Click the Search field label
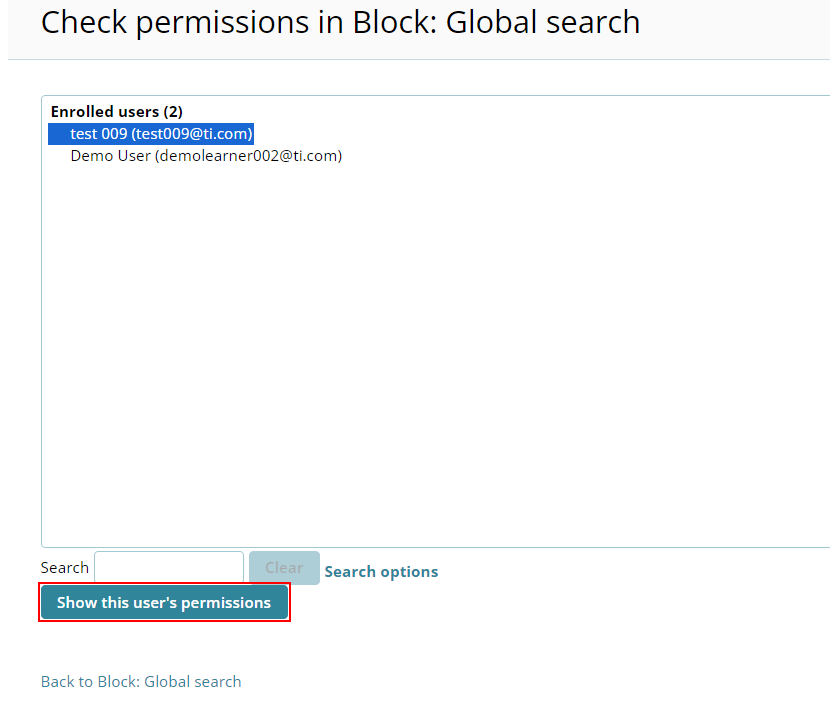 65,568
